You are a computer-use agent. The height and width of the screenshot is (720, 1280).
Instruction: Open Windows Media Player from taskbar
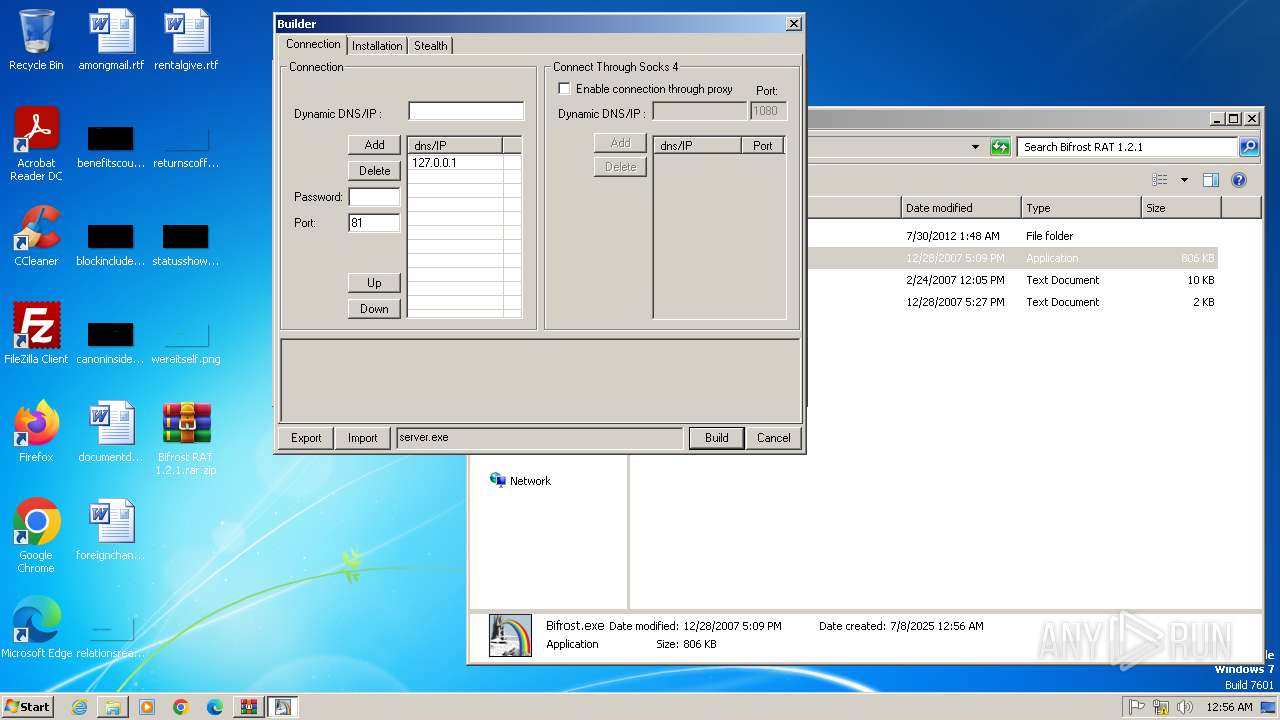[x=147, y=707]
